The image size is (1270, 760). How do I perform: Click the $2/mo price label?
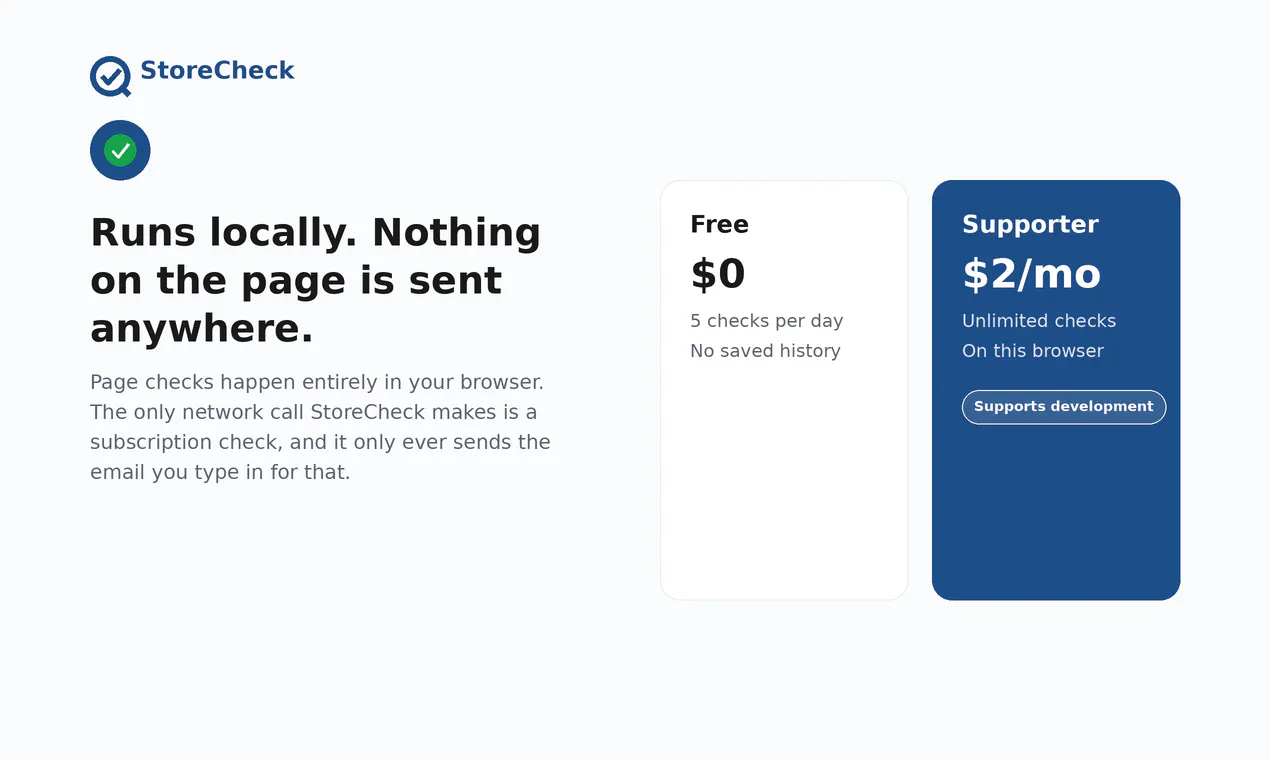[x=1031, y=274]
